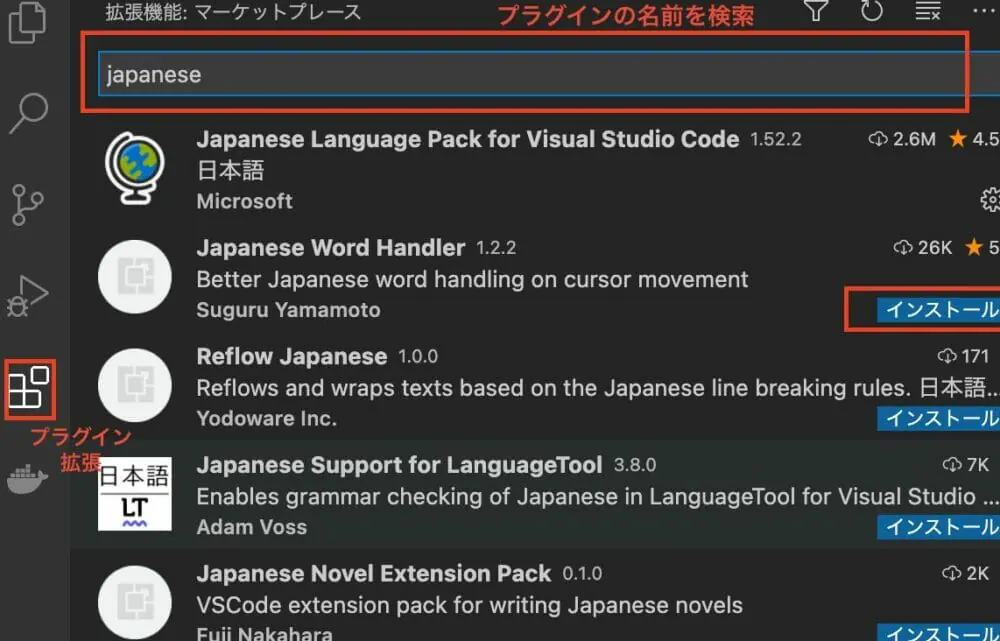Install the Japanese Word Handler extension

tap(940, 310)
